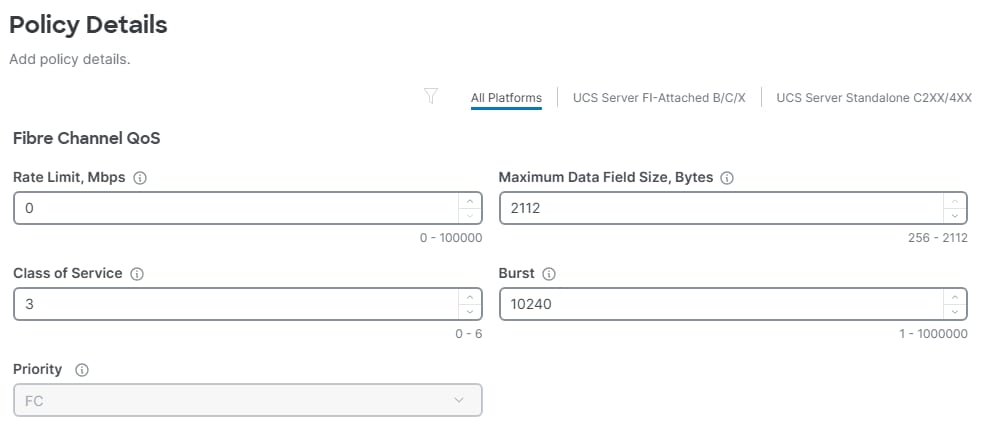983x437 pixels.
Task: Open the Priority FC dropdown
Action: pos(248,400)
